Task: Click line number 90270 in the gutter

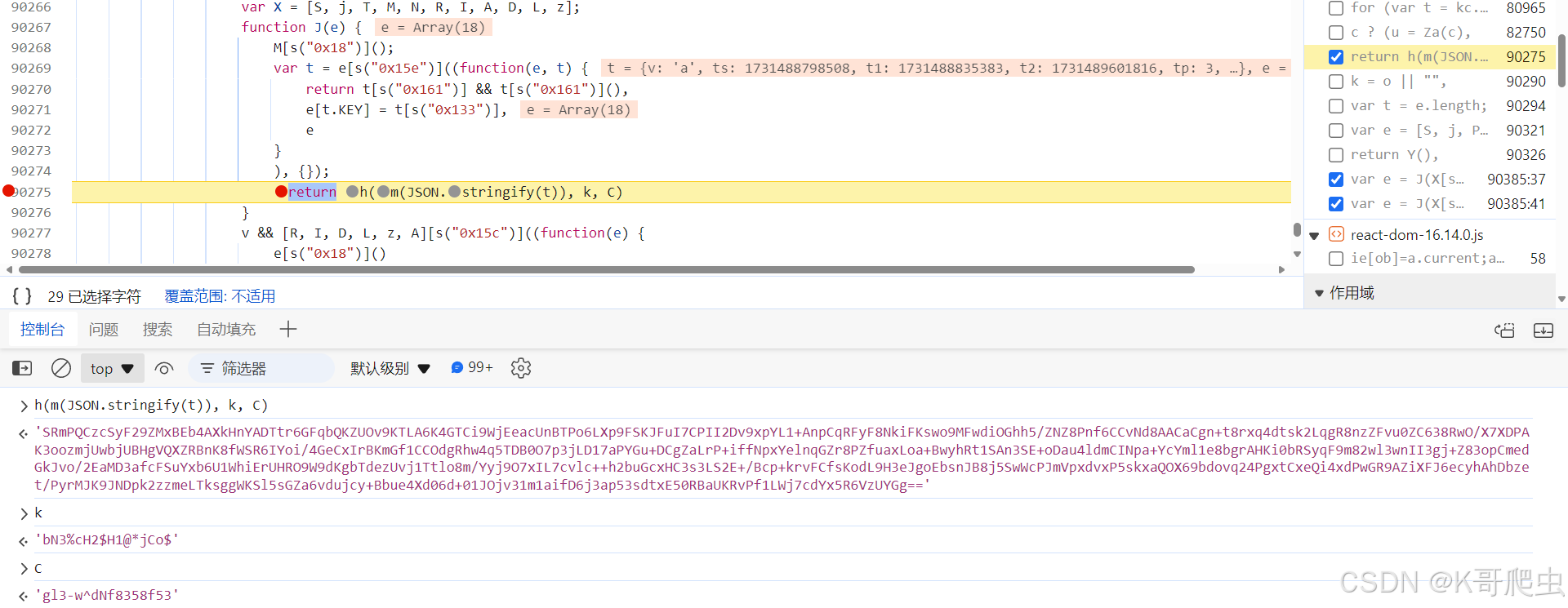Action: 31,89
